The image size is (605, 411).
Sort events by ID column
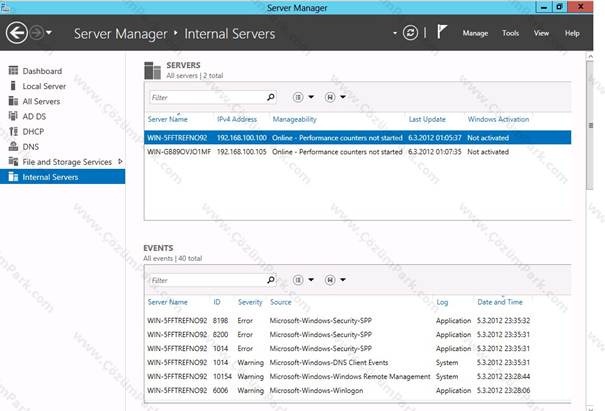click(217, 302)
